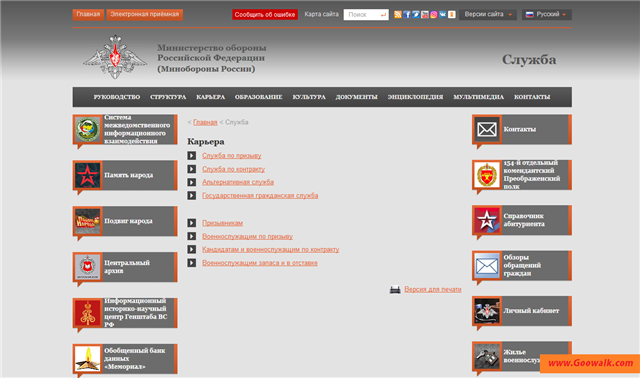Click arrow bullet beside Альтернативная служба

192,182
